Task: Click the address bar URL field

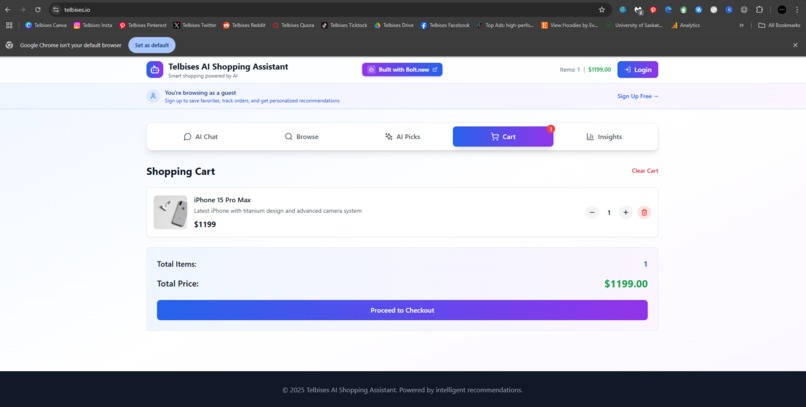Action: (x=329, y=10)
